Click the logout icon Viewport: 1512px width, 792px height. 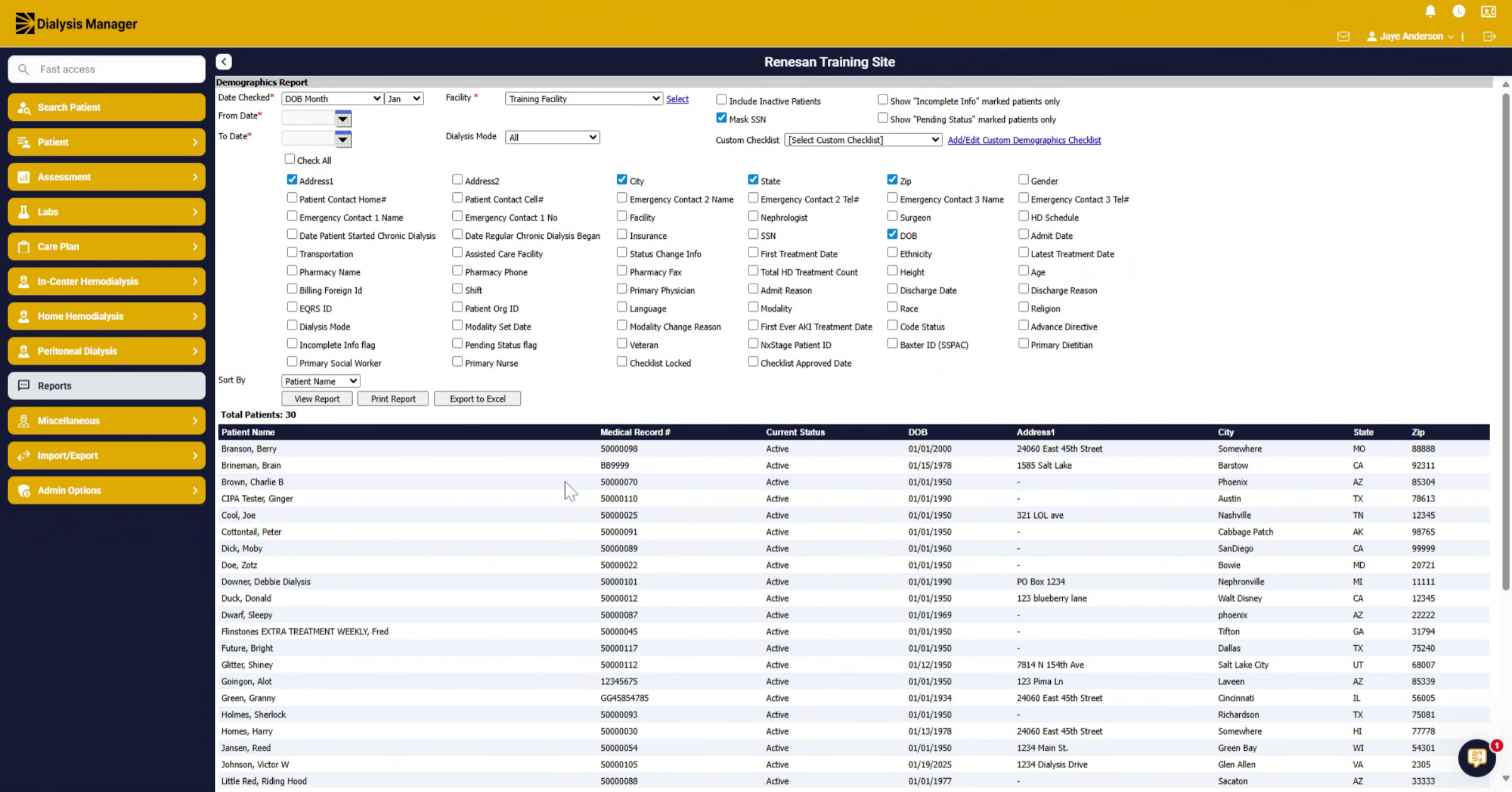(x=1489, y=37)
